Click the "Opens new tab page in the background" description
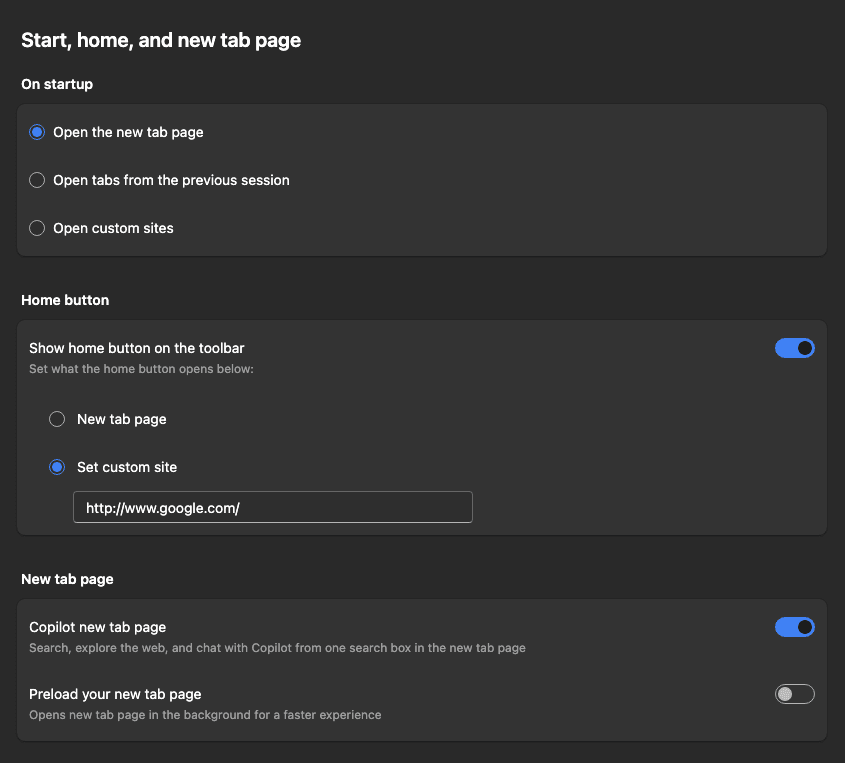Screen dimensions: 845x763 coord(205,715)
